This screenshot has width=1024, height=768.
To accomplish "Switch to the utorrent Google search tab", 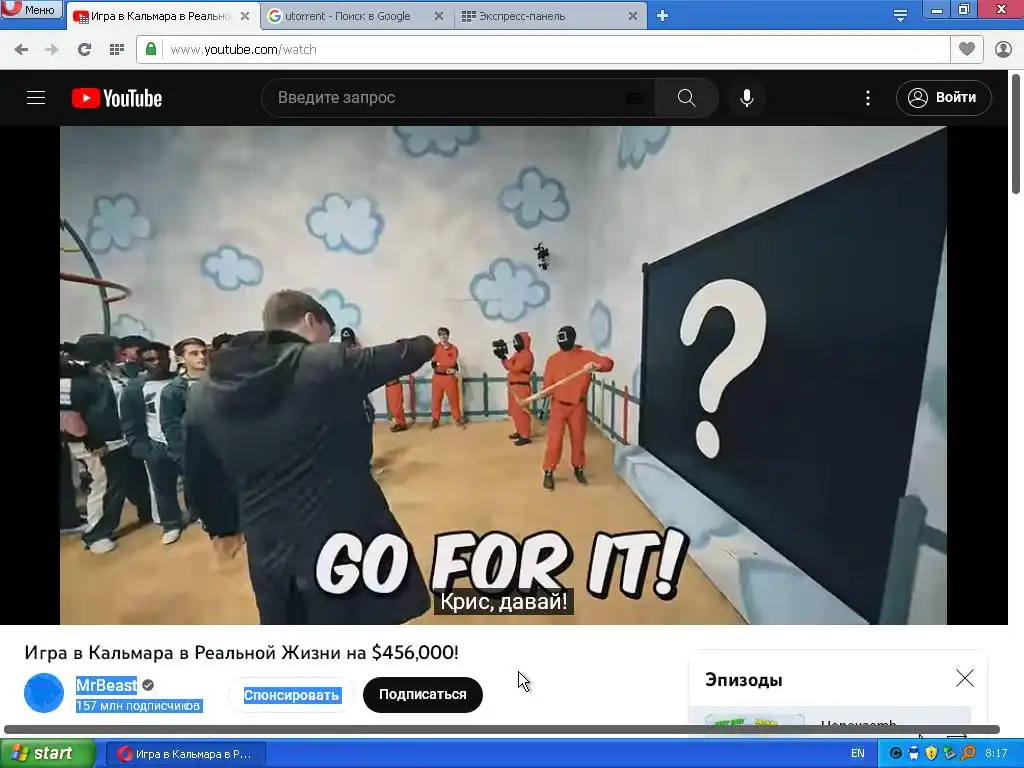I will (347, 16).
